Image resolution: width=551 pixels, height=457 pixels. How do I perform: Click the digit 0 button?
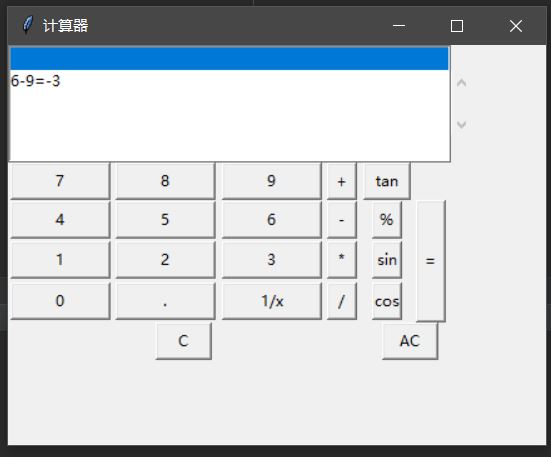(60, 301)
